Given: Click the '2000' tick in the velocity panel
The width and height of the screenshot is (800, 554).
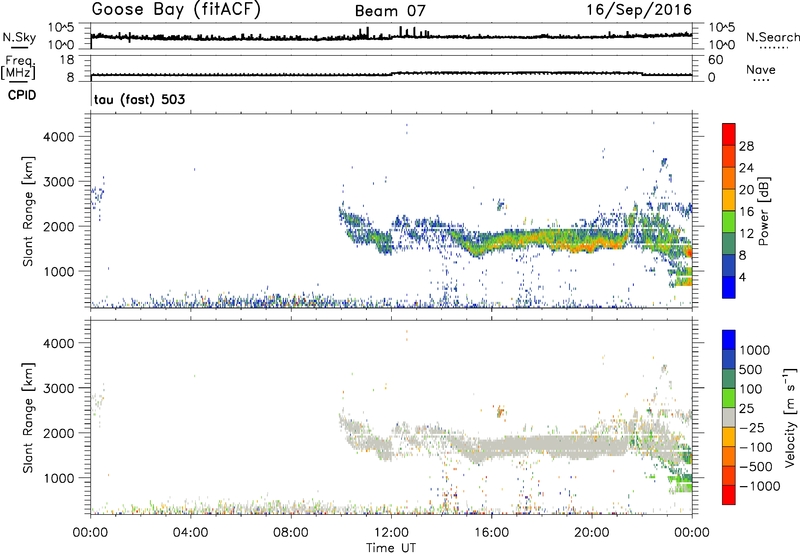Looking at the screenshot, I should pos(59,433).
